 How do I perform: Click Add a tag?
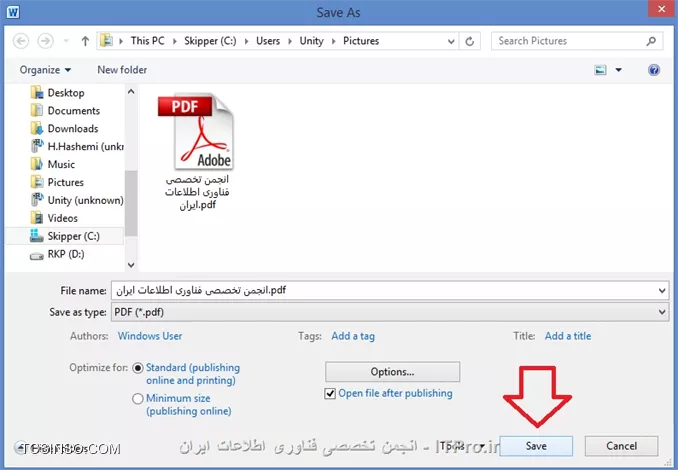[x=353, y=336]
